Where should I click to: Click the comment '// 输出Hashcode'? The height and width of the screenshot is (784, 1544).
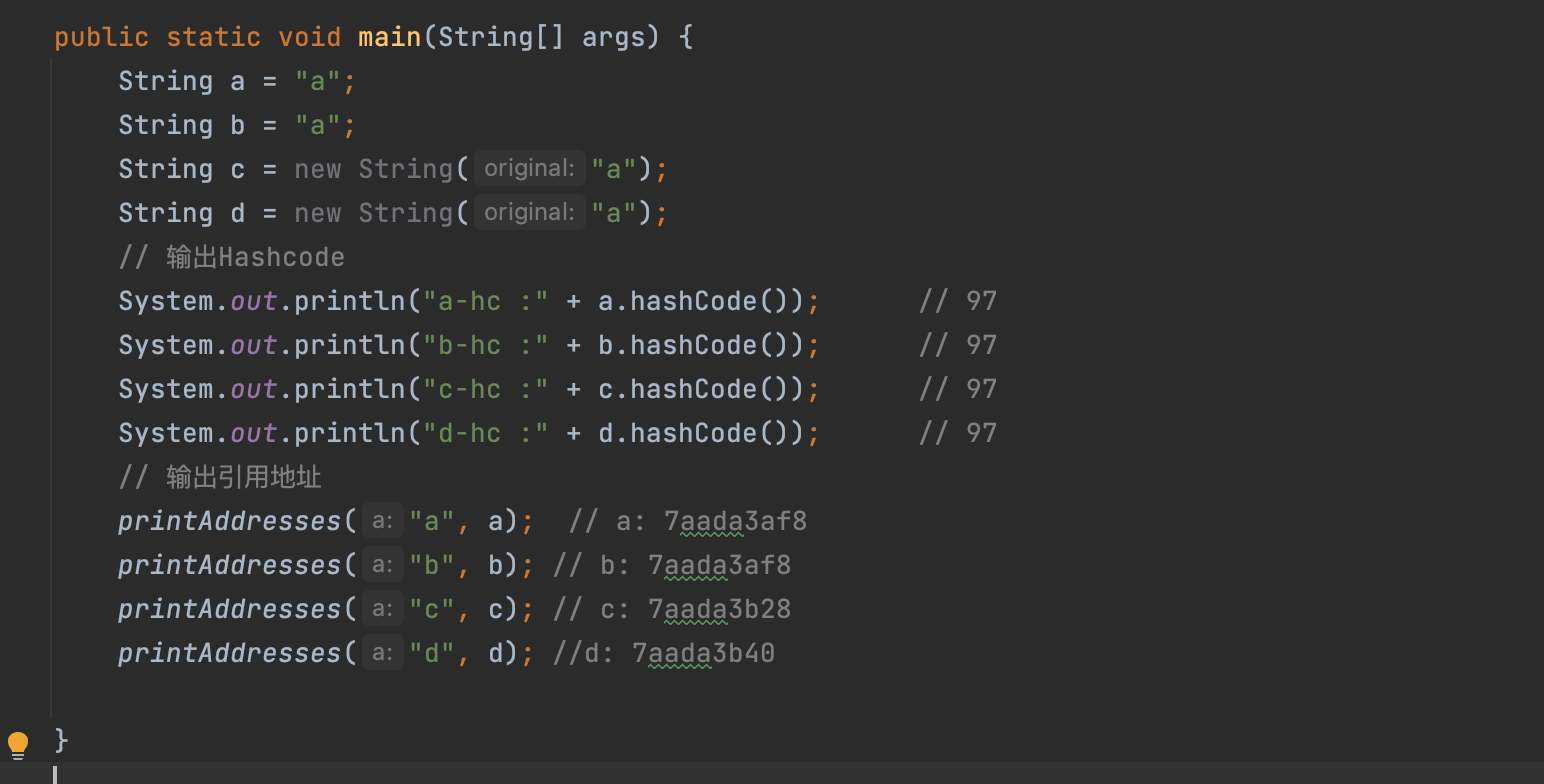click(231, 257)
